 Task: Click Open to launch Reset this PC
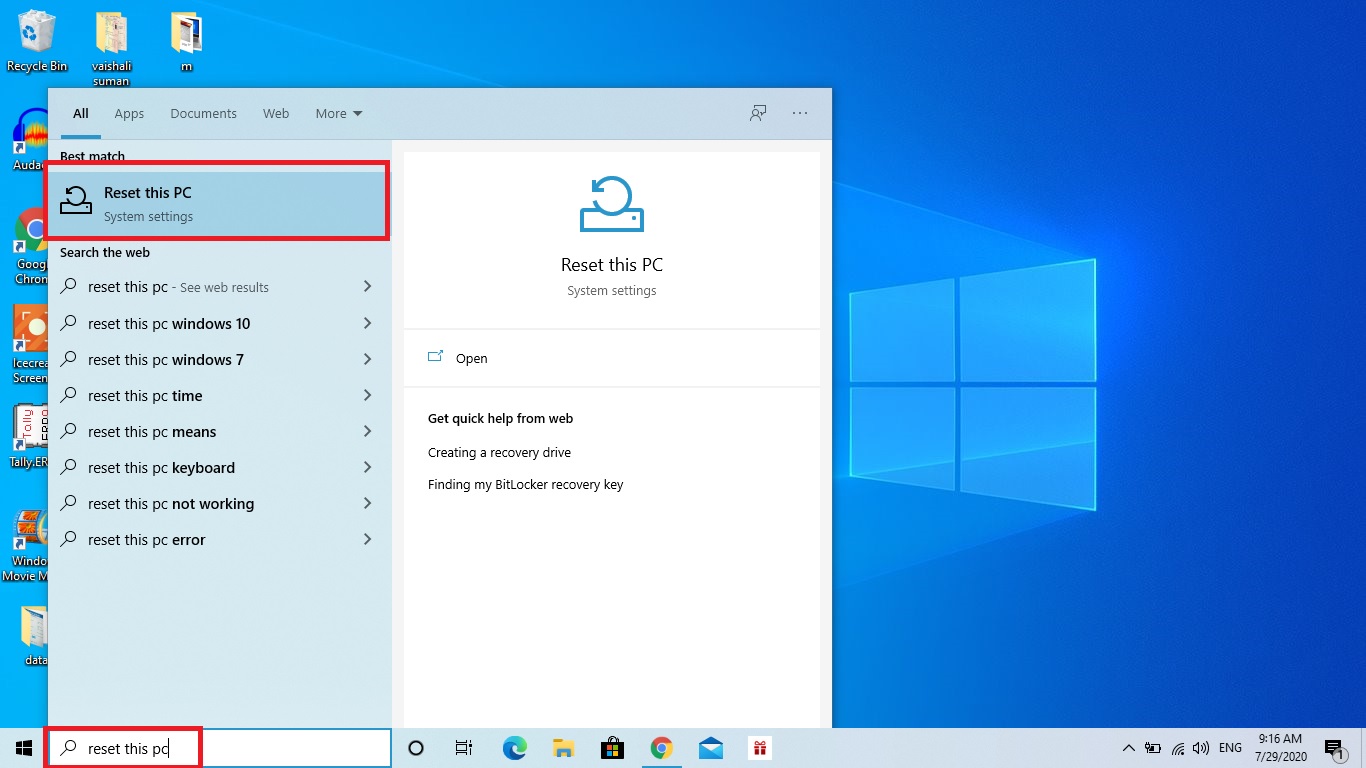(471, 358)
